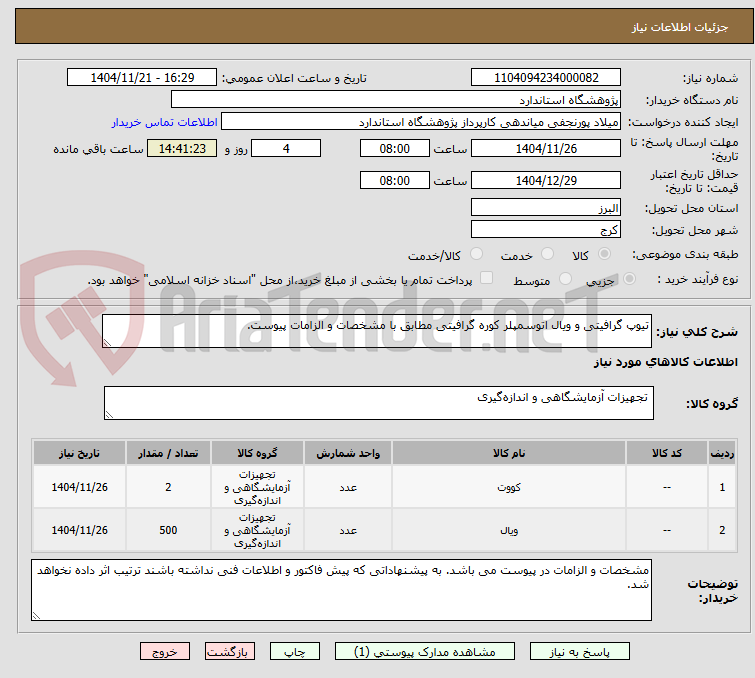Select the خدمت radio button
This screenshot has width=755, height=678.
547,254
